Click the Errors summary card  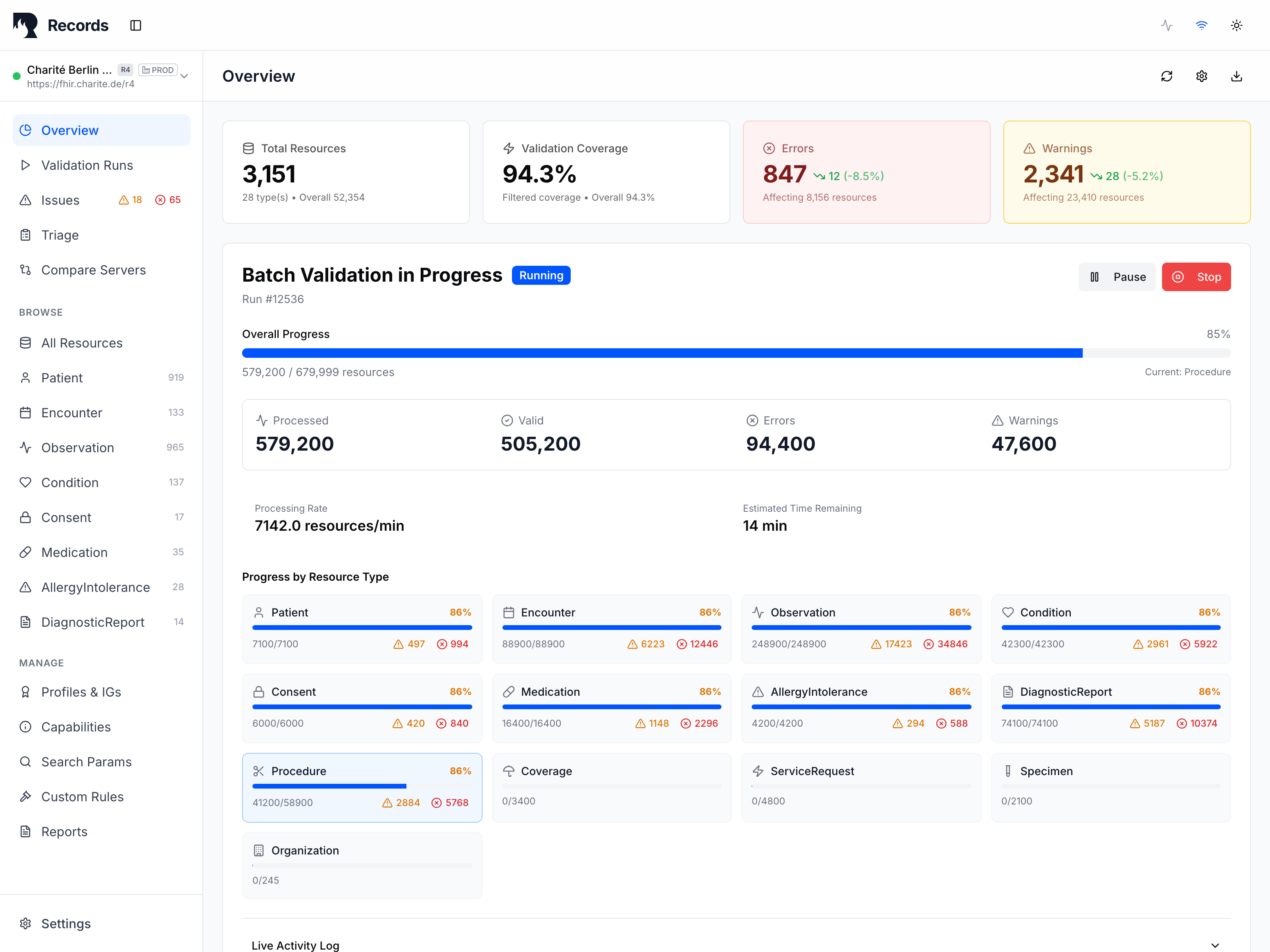tap(866, 172)
